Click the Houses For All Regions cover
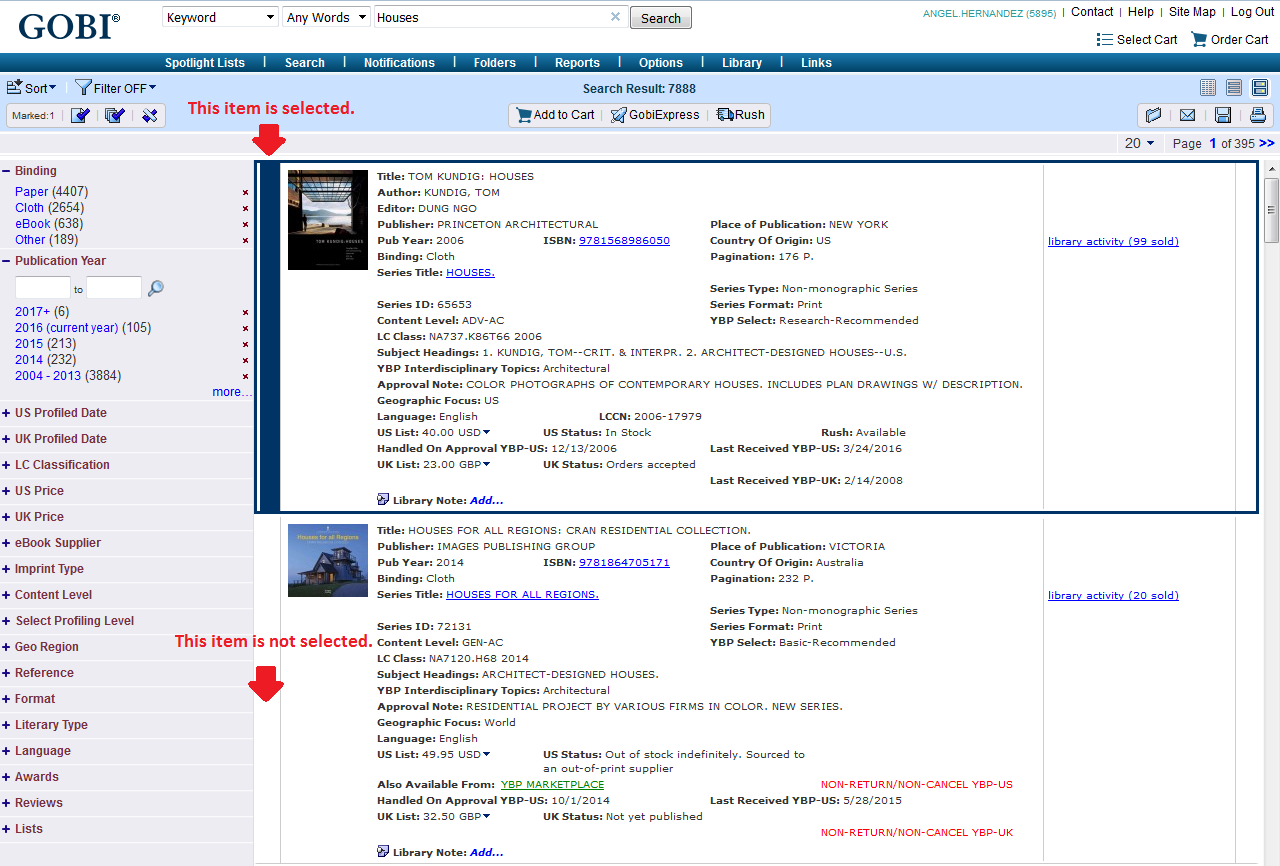The height and width of the screenshot is (866, 1280). point(327,561)
